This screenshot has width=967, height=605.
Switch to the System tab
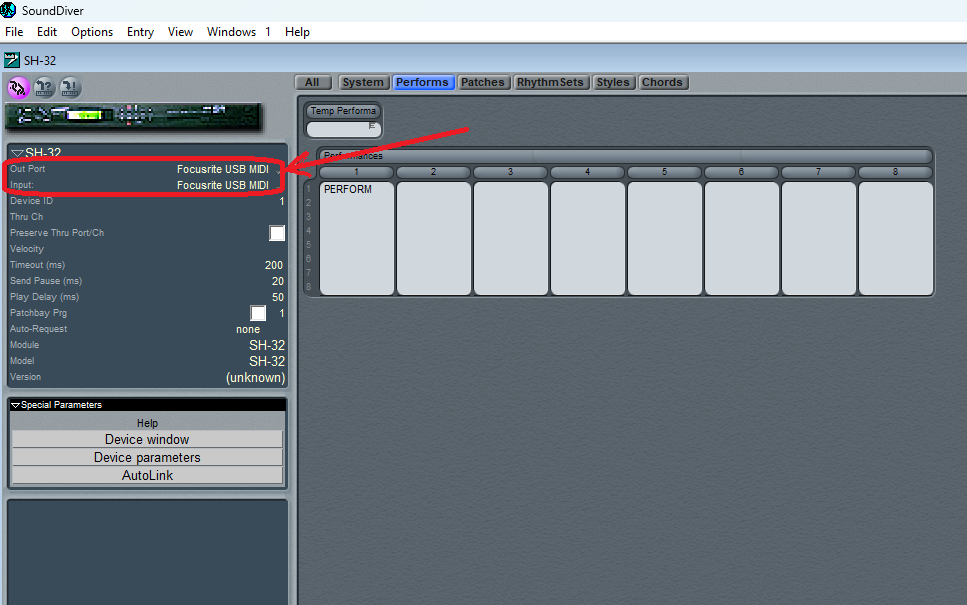click(x=363, y=82)
